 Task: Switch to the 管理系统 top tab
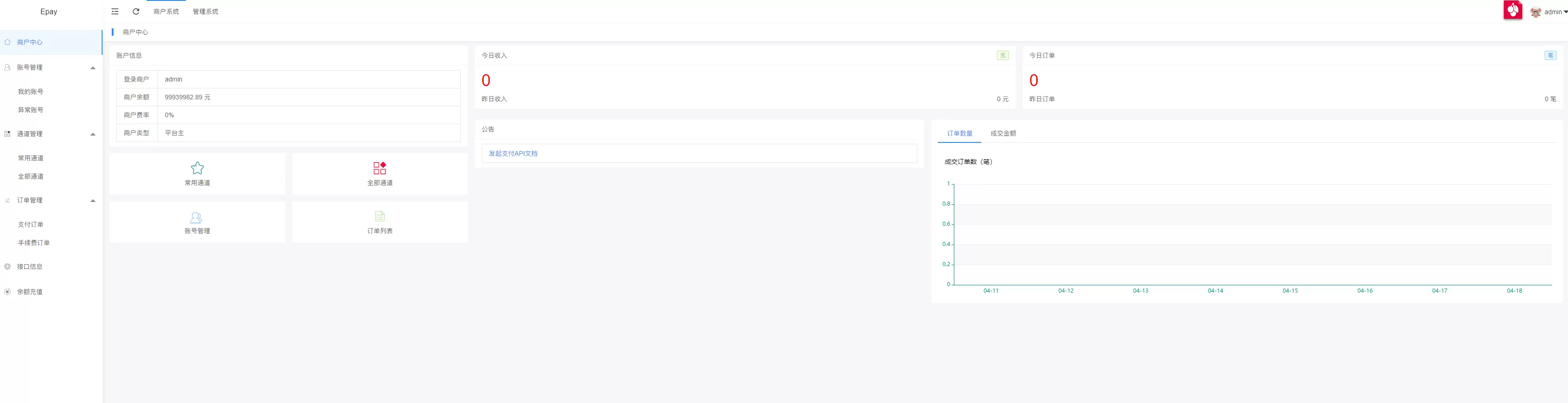(x=205, y=11)
